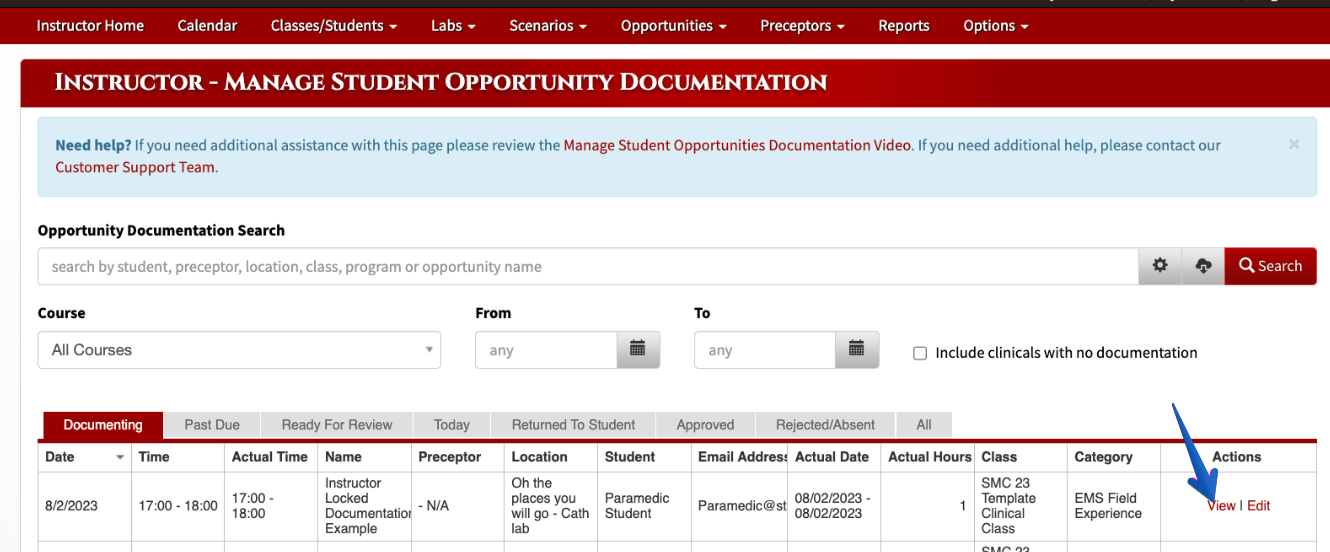Click the cloud download export icon

coord(1203,266)
